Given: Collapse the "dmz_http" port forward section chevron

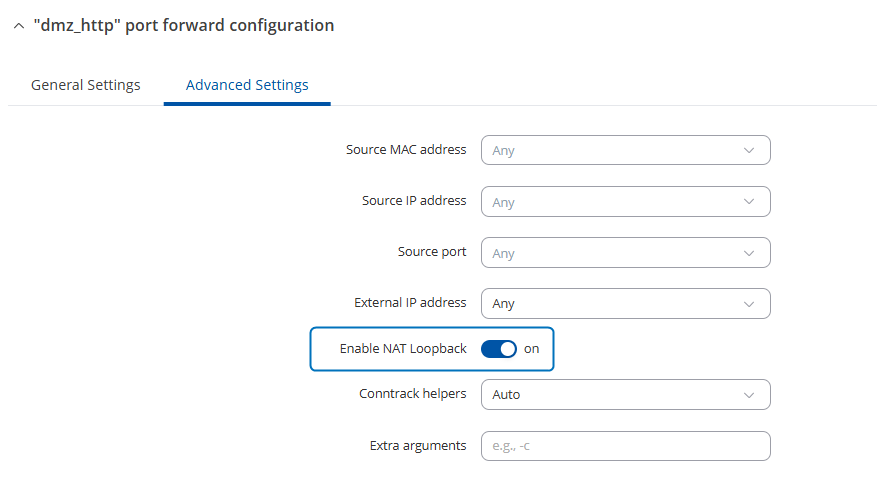Looking at the screenshot, I should click(18, 26).
